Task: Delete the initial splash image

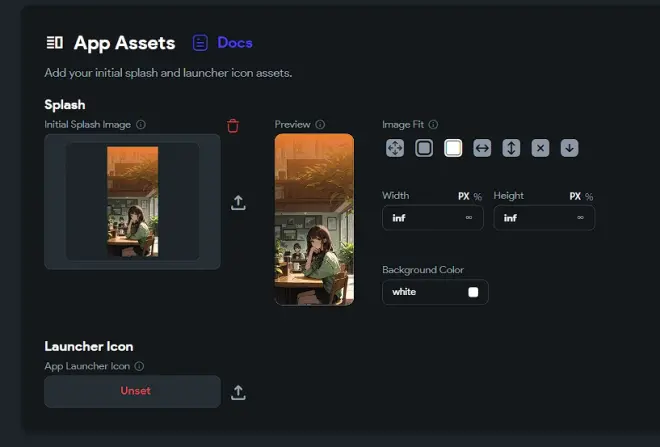Action: 233,125
